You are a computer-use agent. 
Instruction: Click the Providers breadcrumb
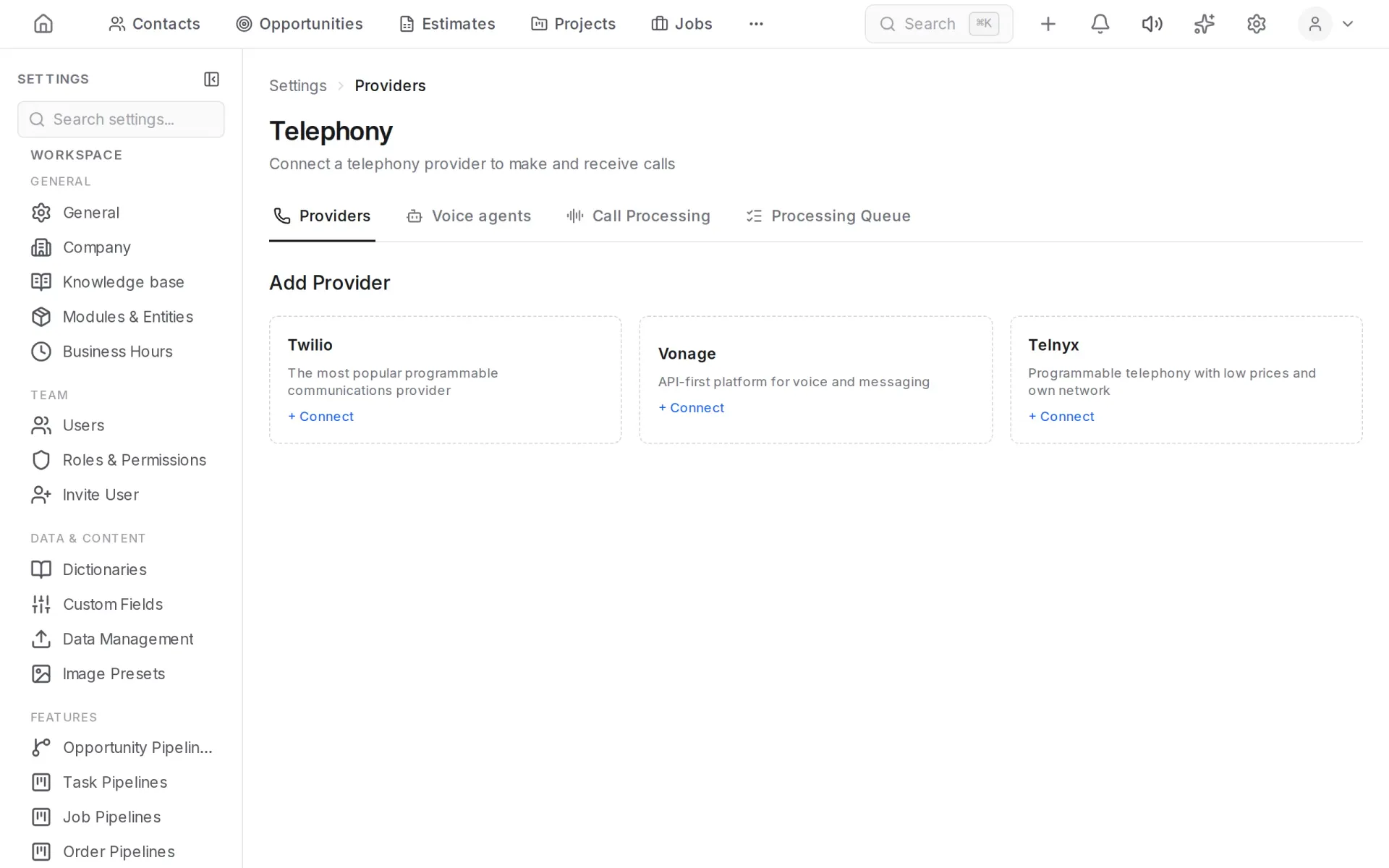coord(390,85)
